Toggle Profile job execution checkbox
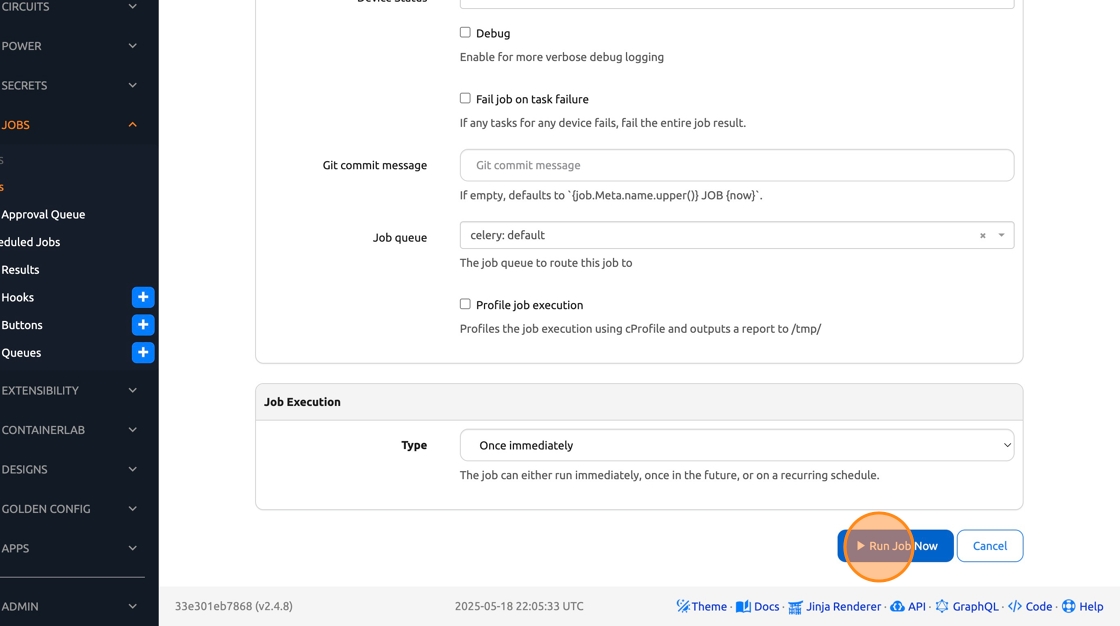 [x=465, y=304]
